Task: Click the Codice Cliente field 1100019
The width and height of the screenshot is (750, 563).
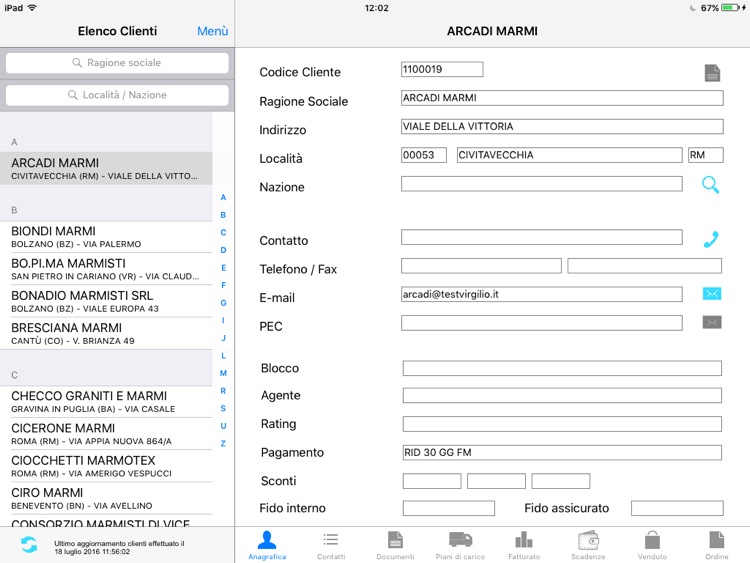Action: 442,69
